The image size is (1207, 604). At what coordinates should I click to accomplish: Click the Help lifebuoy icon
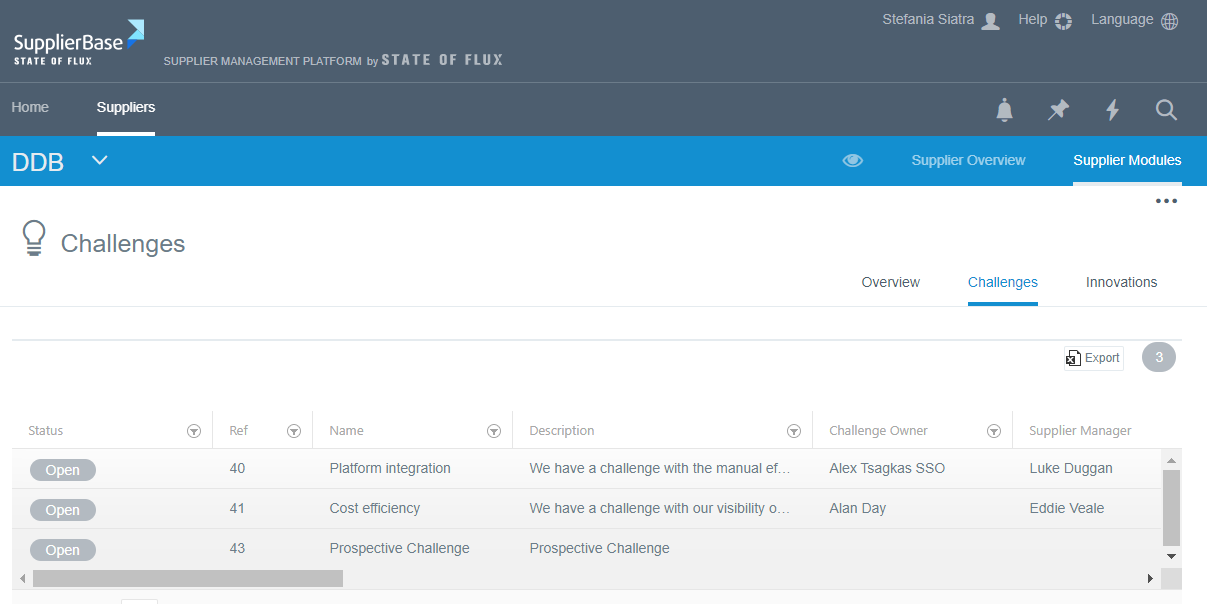pos(1063,21)
